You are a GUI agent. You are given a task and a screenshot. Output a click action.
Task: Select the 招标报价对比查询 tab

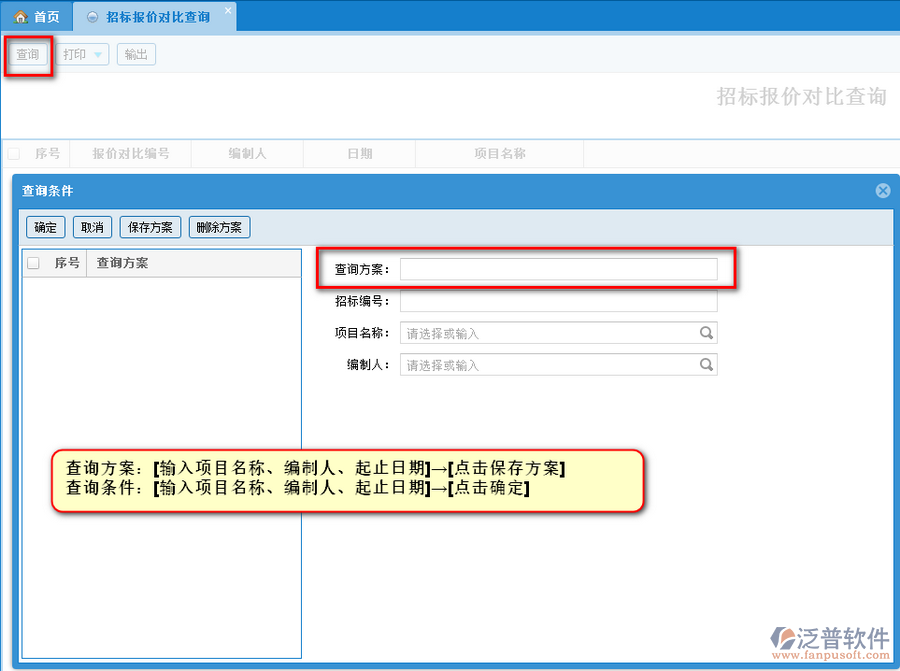pos(158,17)
